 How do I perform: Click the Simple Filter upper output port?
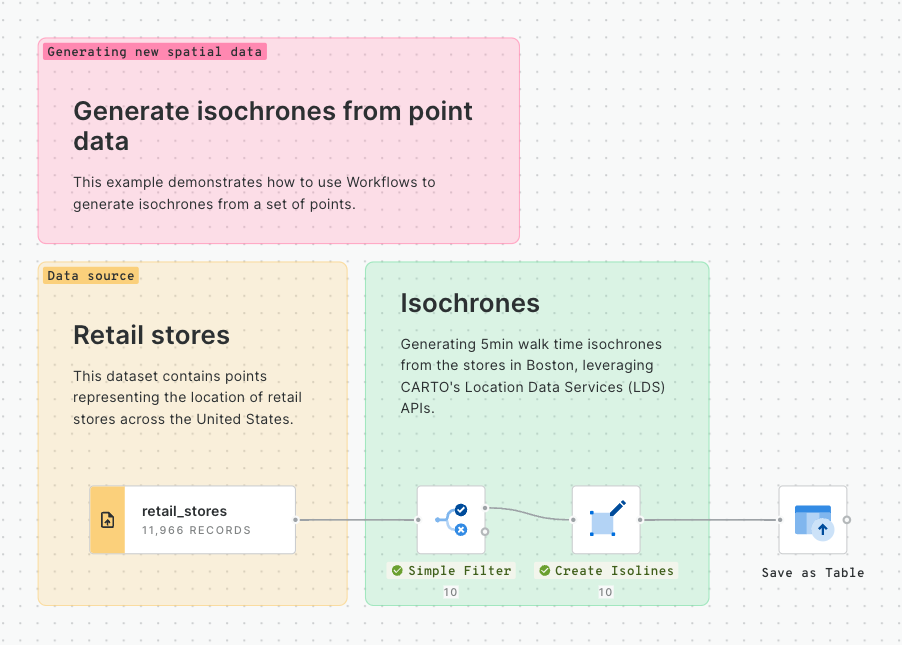pyautogui.click(x=485, y=508)
